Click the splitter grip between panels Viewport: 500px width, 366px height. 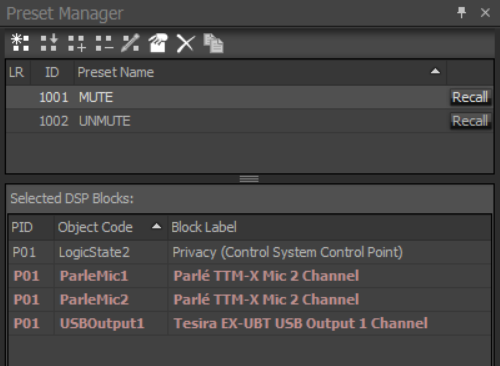coord(249,179)
